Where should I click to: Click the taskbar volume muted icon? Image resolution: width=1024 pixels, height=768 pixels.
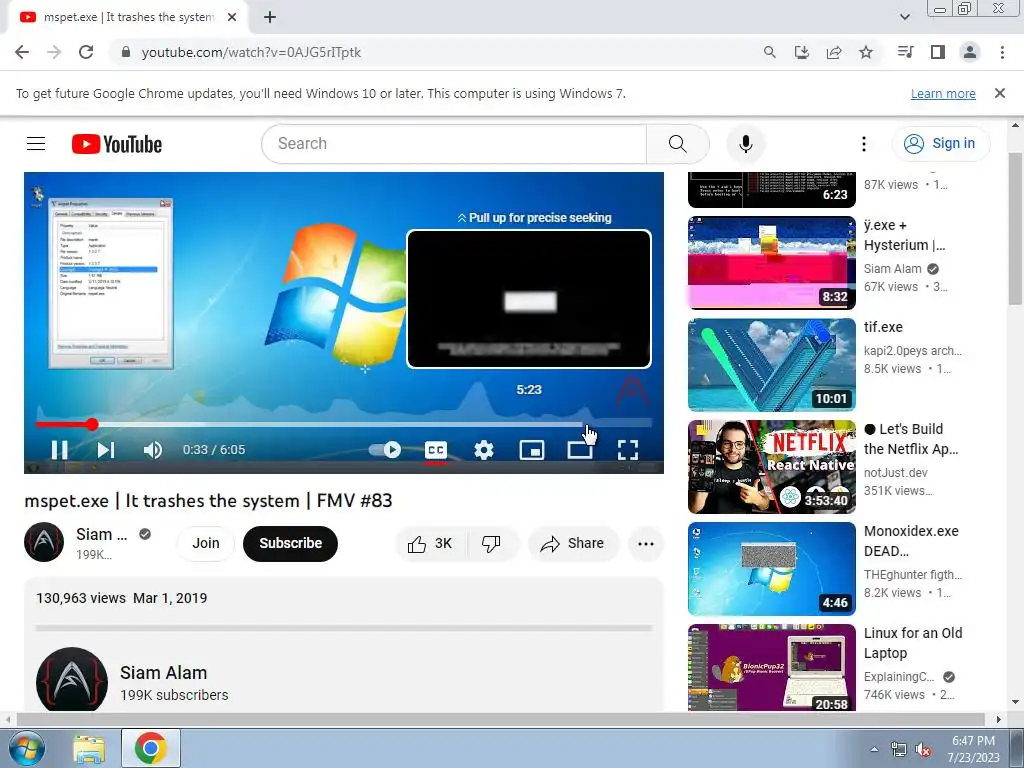[923, 750]
